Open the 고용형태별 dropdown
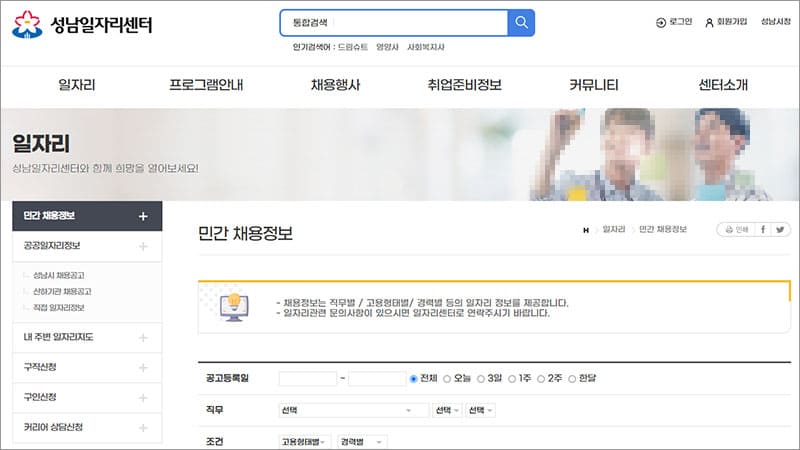 305,441
